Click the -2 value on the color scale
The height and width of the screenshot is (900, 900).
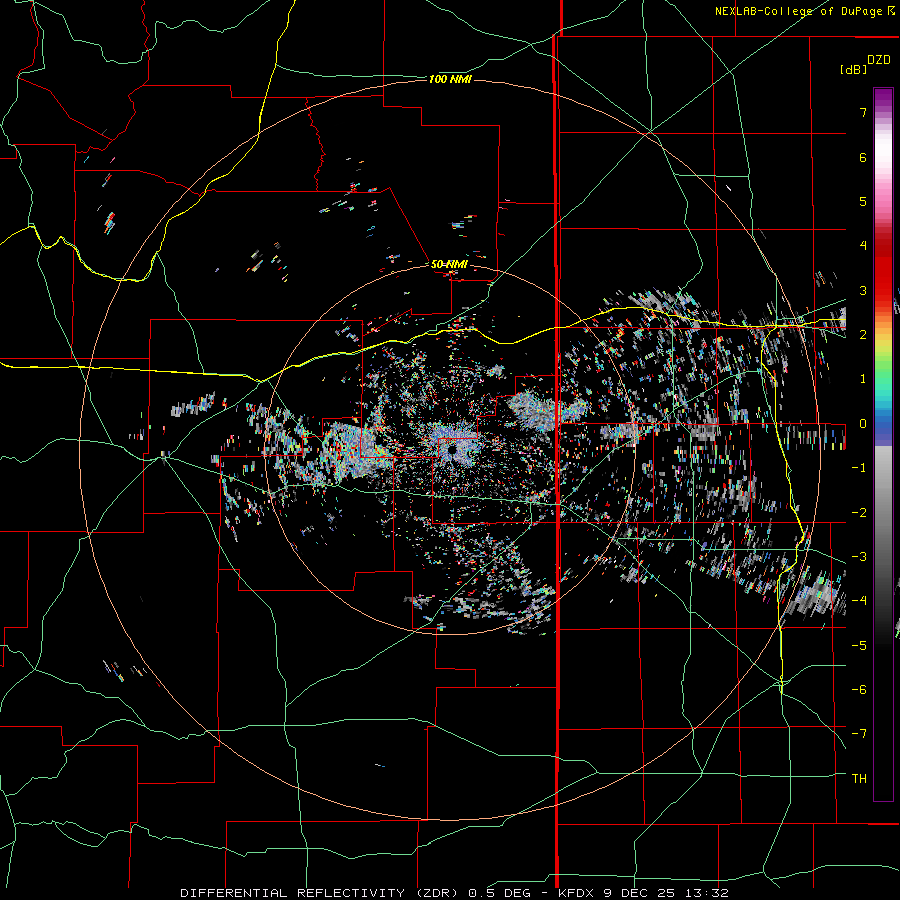(859, 513)
